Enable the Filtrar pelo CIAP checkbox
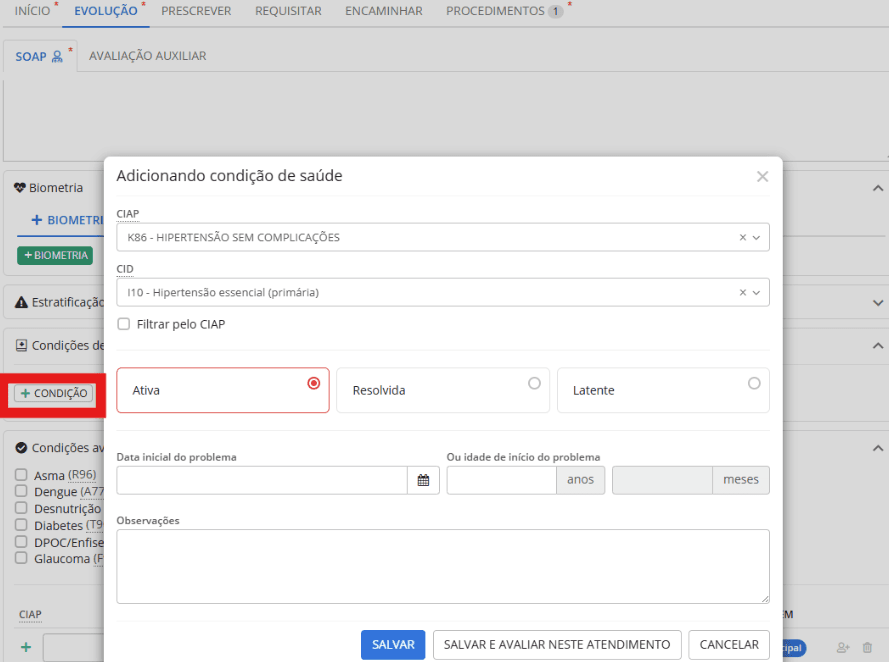The width and height of the screenshot is (889, 662). tap(124, 324)
